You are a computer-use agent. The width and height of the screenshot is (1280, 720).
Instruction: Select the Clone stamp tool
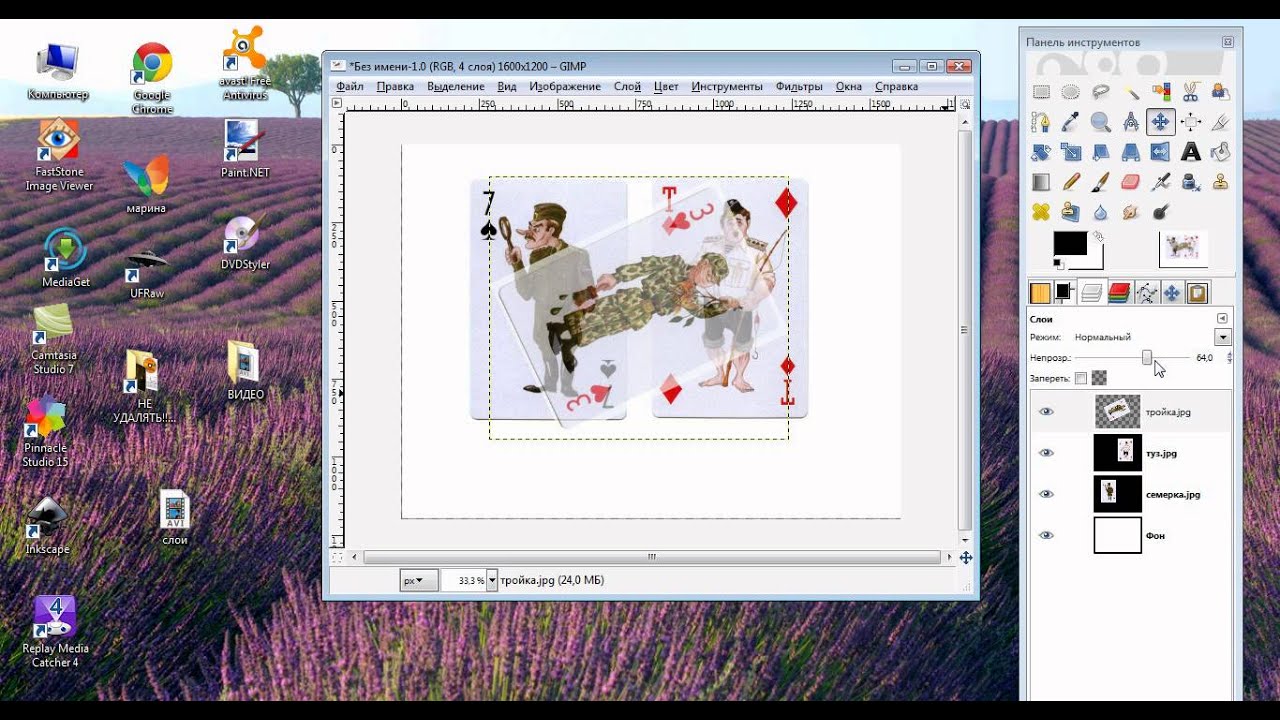click(x=1220, y=182)
